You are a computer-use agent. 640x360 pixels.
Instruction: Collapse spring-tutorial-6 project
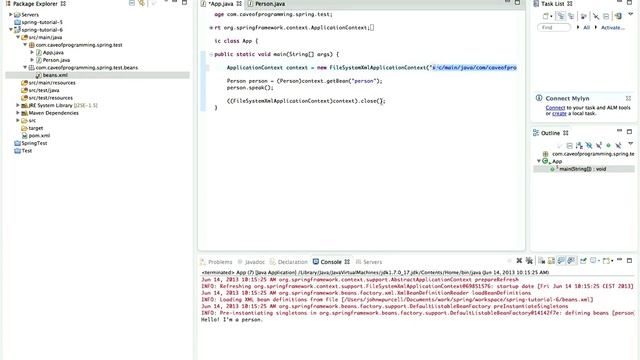[11, 30]
